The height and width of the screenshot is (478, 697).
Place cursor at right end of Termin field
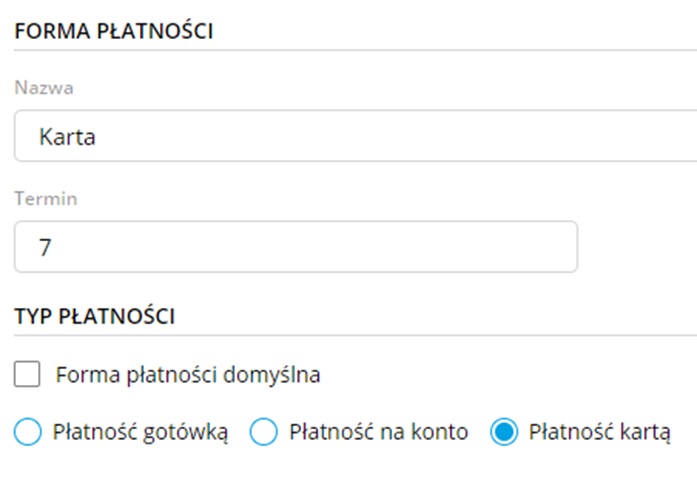point(560,247)
